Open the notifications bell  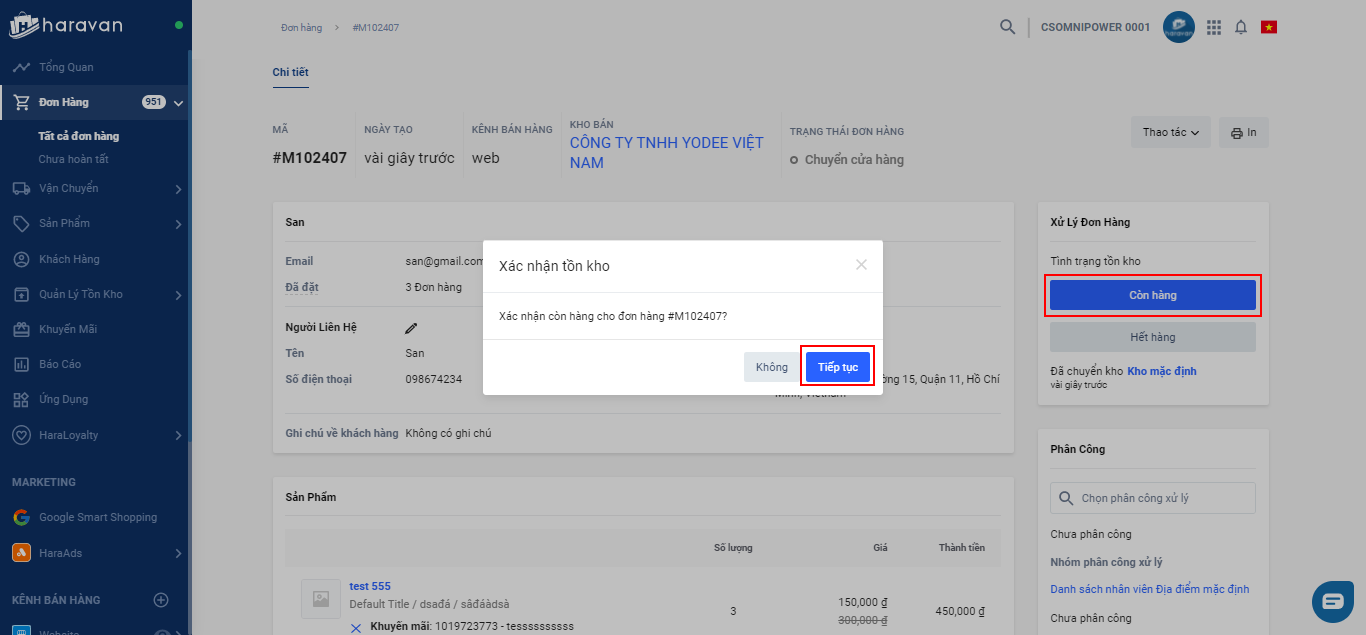click(1241, 27)
